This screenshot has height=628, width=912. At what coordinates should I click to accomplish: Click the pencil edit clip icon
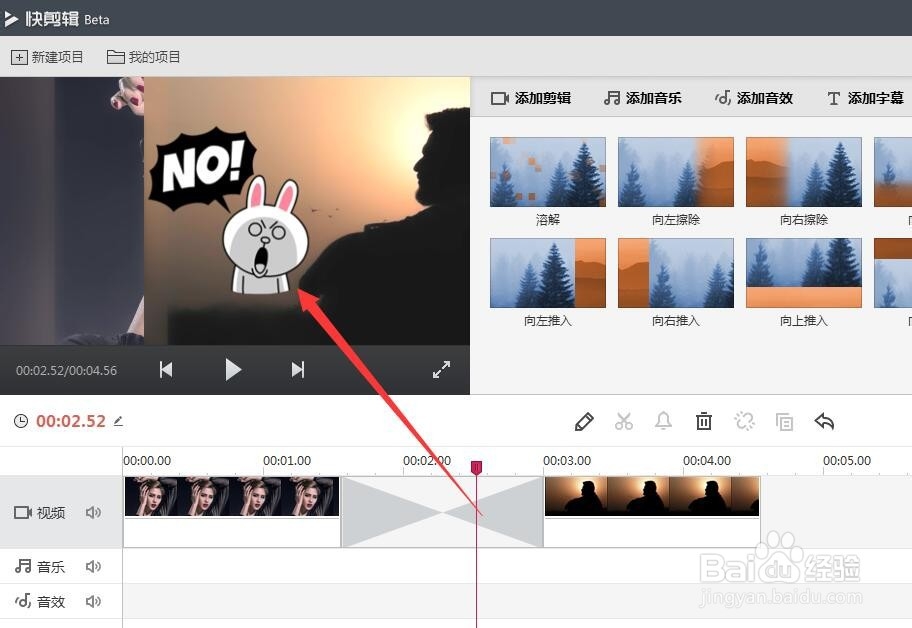(584, 422)
